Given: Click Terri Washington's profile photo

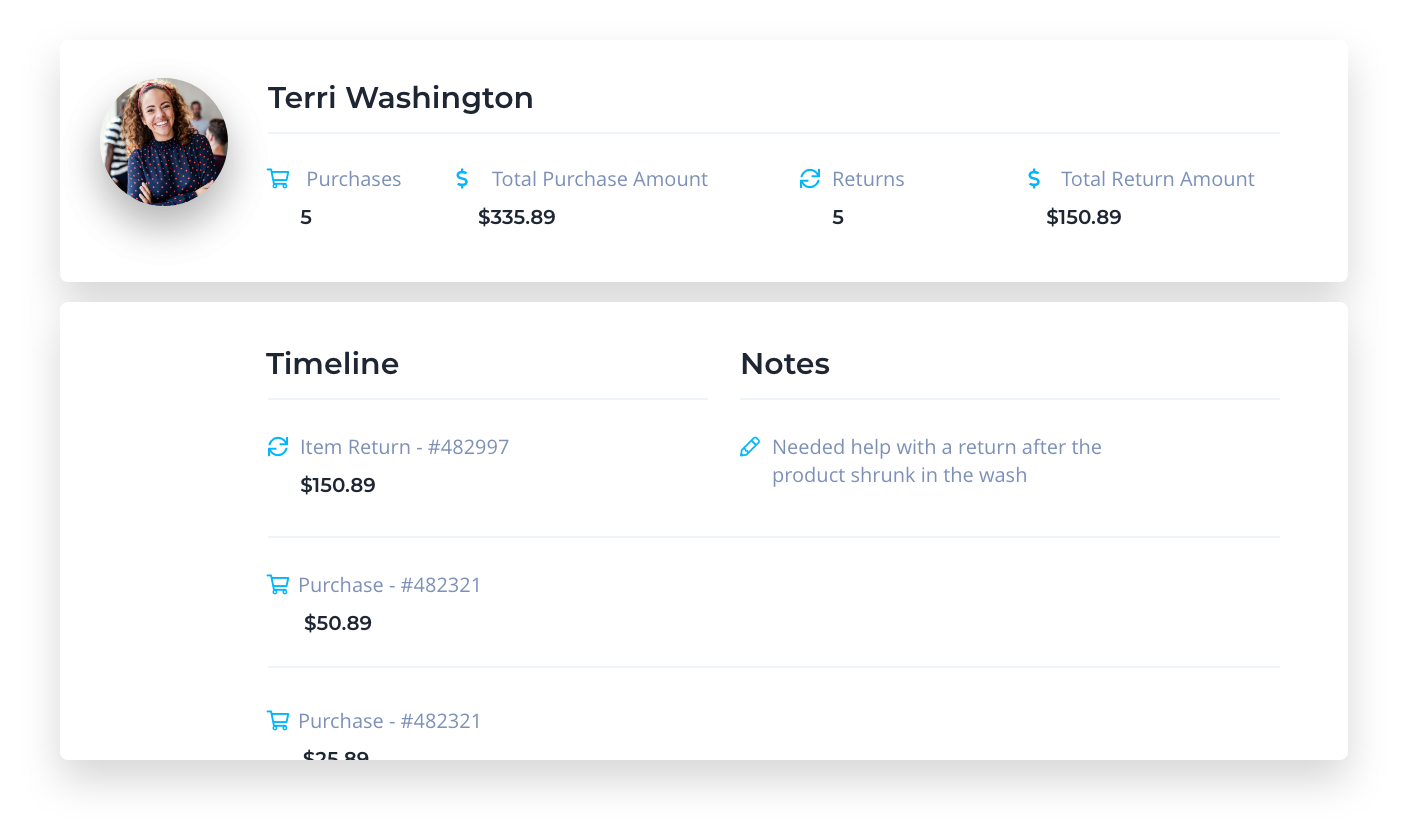Looking at the screenshot, I should 164,142.
